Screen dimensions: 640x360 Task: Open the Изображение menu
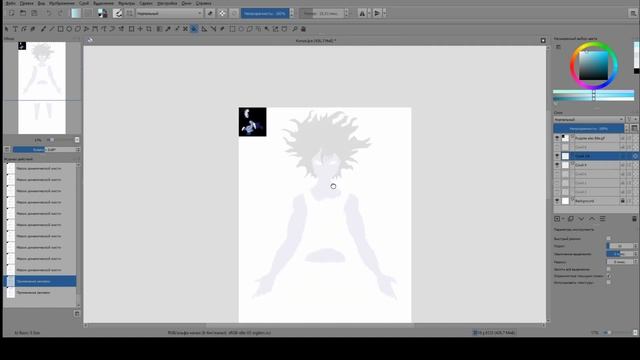click(62, 3)
